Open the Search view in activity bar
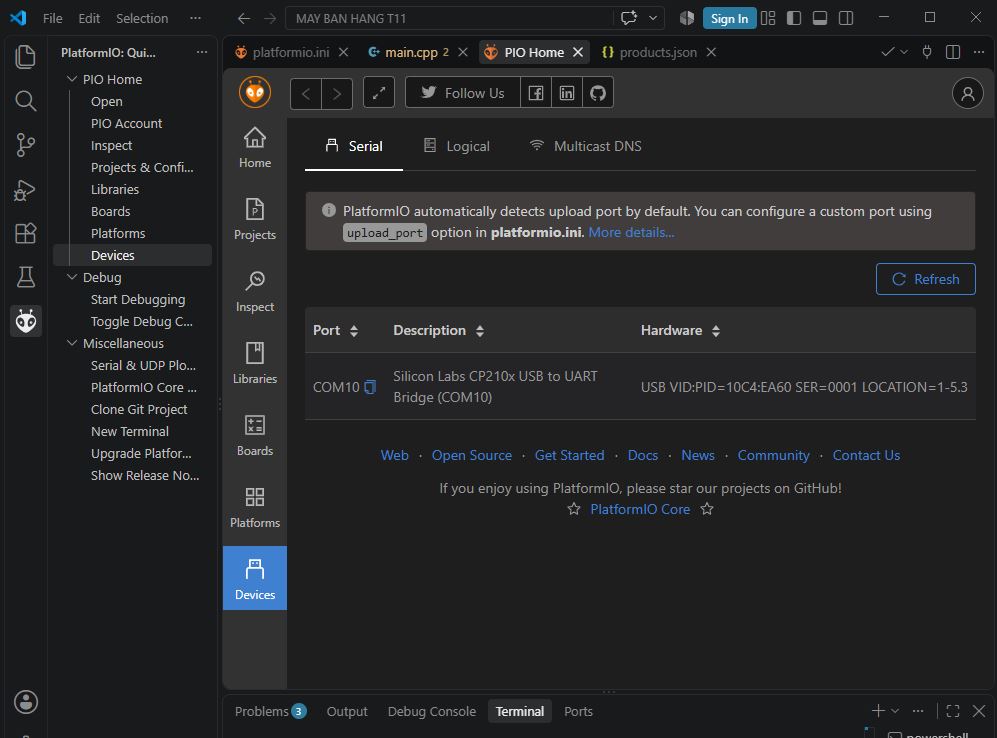 [x=25, y=100]
